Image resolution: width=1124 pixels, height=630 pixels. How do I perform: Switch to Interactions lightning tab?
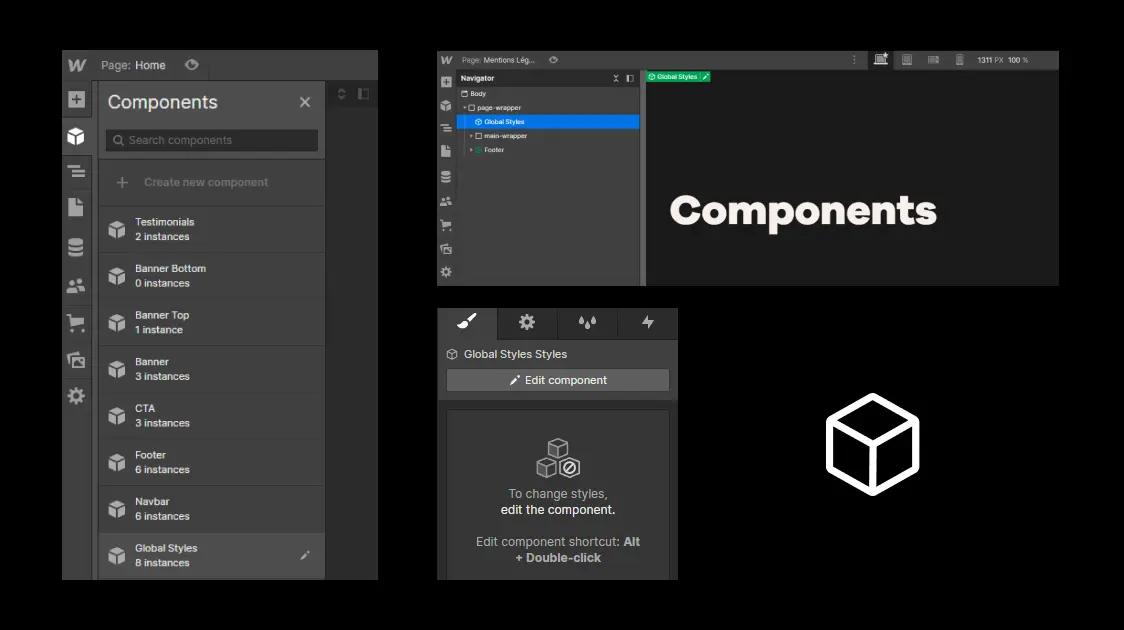647,323
